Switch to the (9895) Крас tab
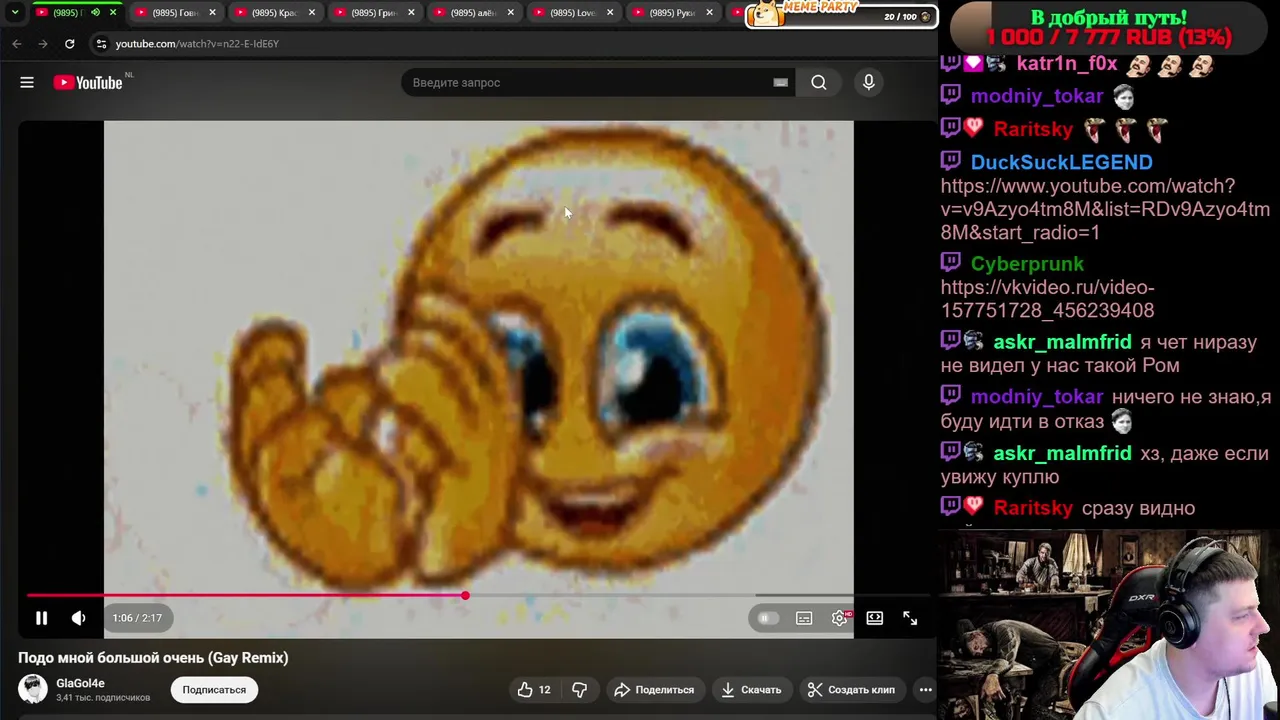1280x720 pixels. click(x=274, y=13)
